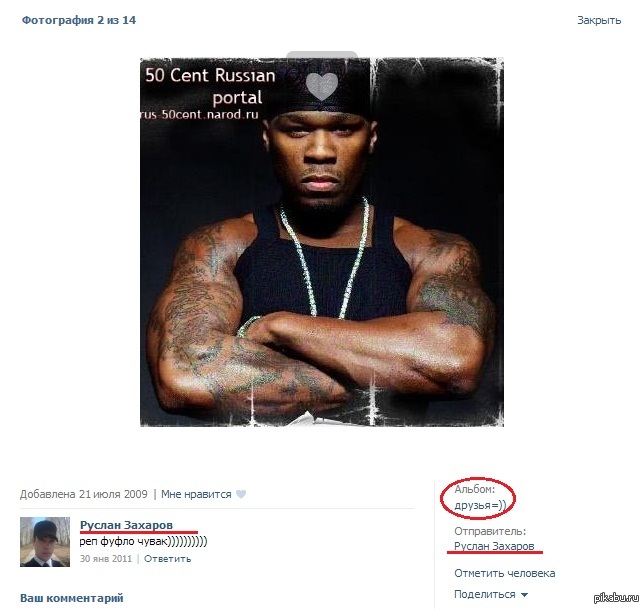Click the large heart overlay on the photo
The image size is (644, 609).
322,87
